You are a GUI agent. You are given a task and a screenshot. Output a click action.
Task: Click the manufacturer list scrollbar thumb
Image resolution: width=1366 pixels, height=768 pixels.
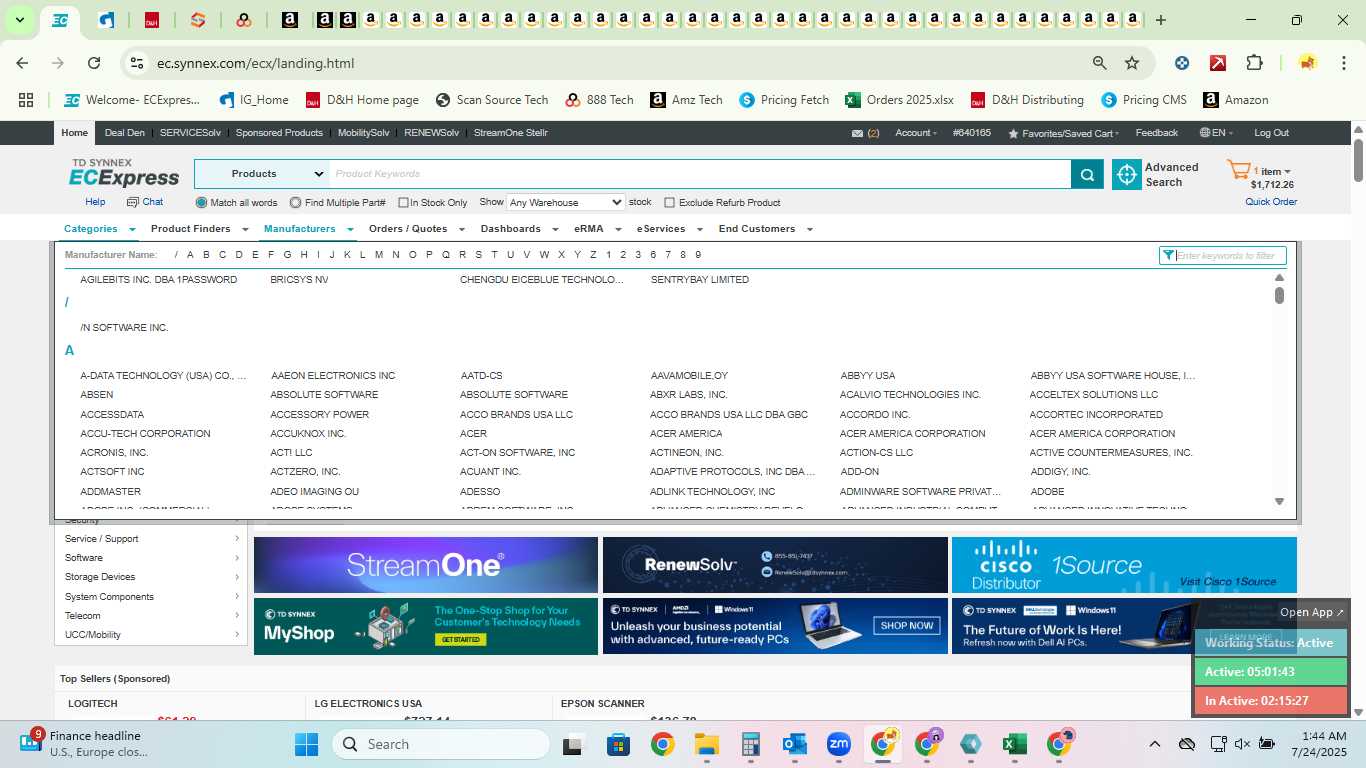pos(1279,296)
